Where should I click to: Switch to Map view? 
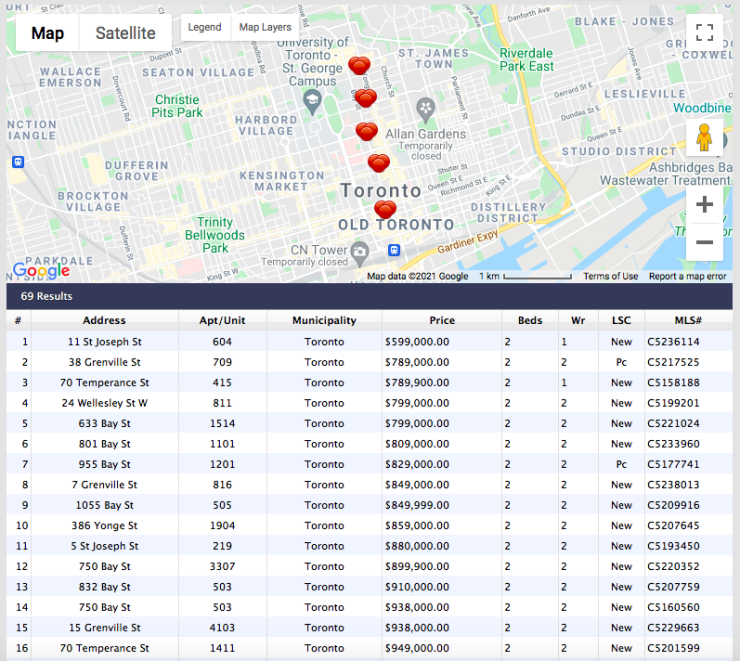(x=47, y=33)
